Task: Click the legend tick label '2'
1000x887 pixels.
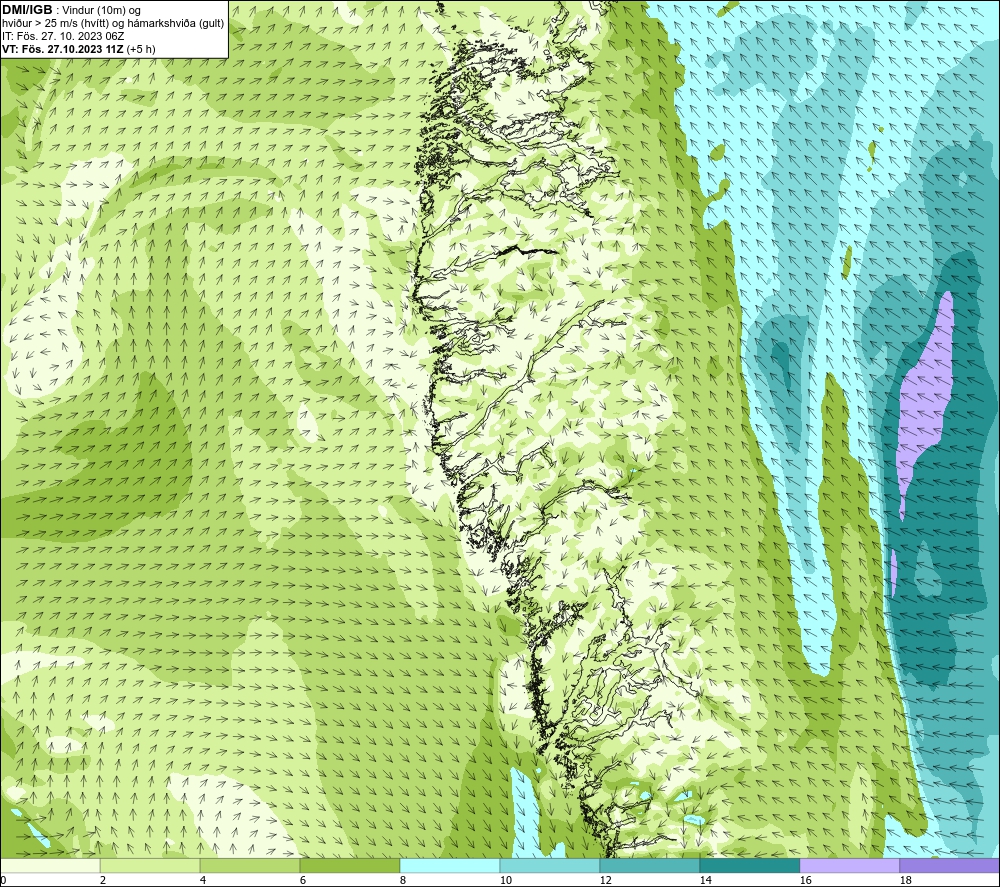Action: 103,881
